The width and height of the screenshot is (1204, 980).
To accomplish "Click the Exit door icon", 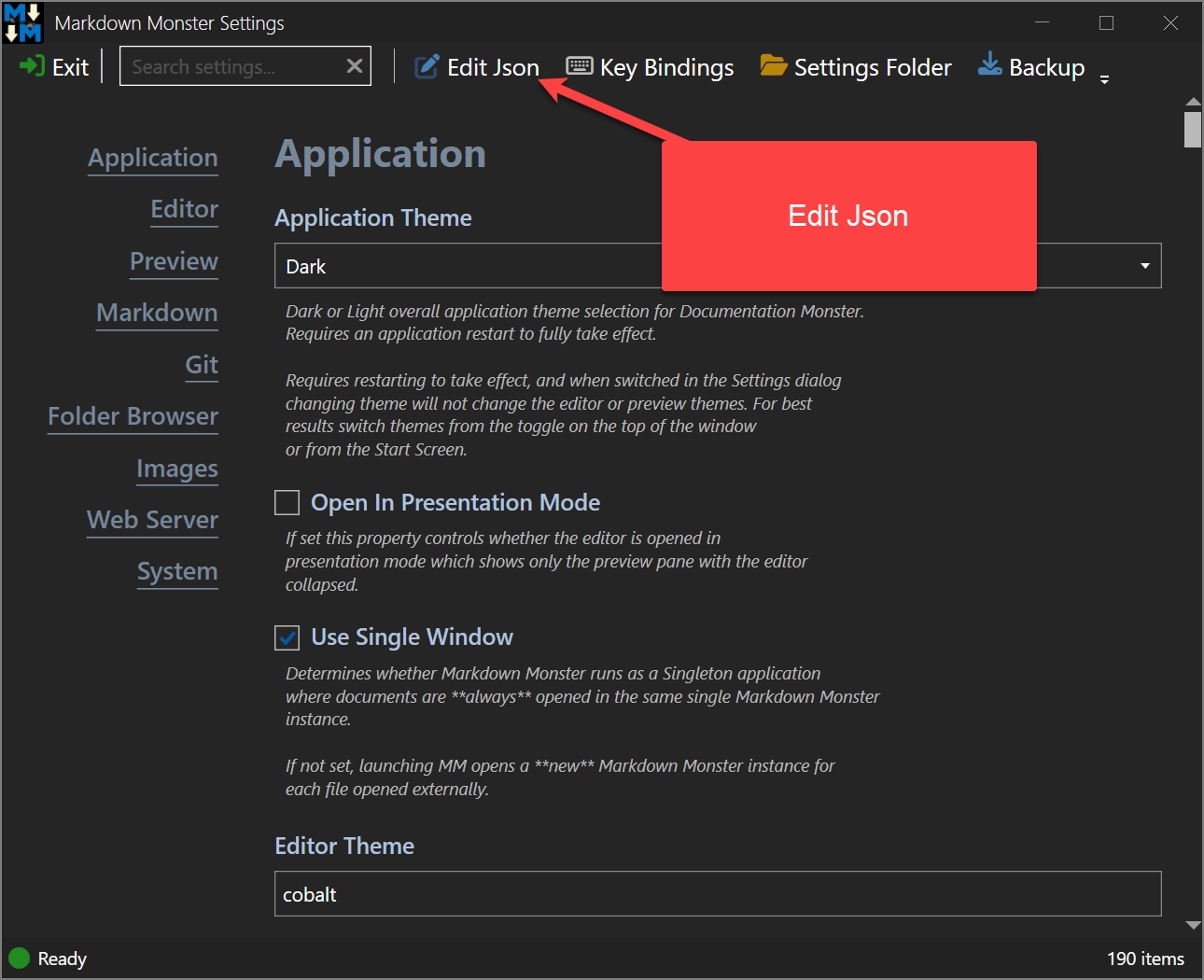I will point(32,66).
